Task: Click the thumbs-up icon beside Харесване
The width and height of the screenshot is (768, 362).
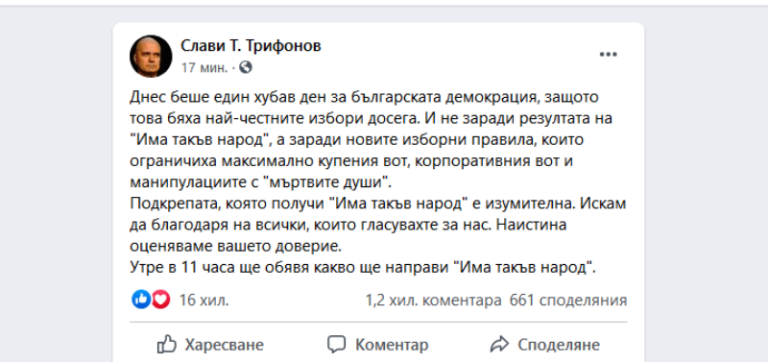Action: [167, 344]
